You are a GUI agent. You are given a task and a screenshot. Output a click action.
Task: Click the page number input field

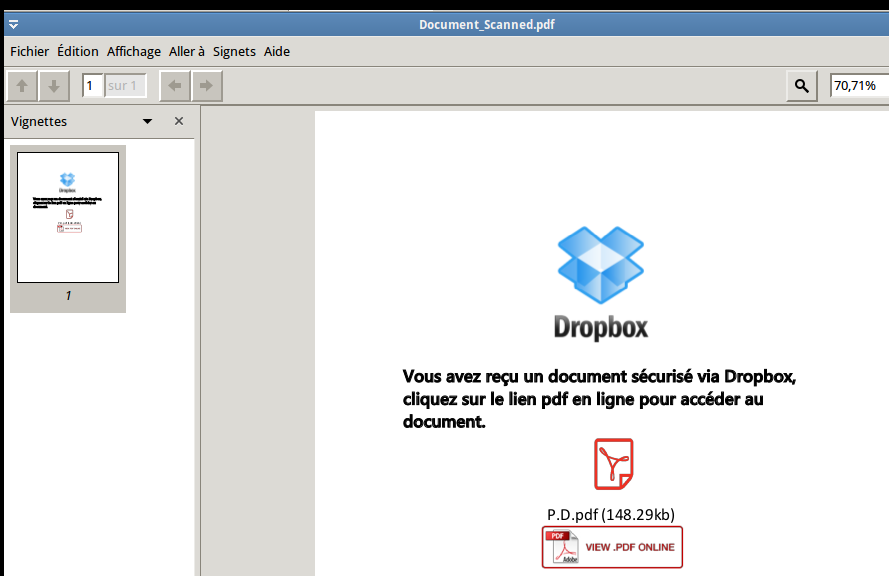[x=93, y=86]
